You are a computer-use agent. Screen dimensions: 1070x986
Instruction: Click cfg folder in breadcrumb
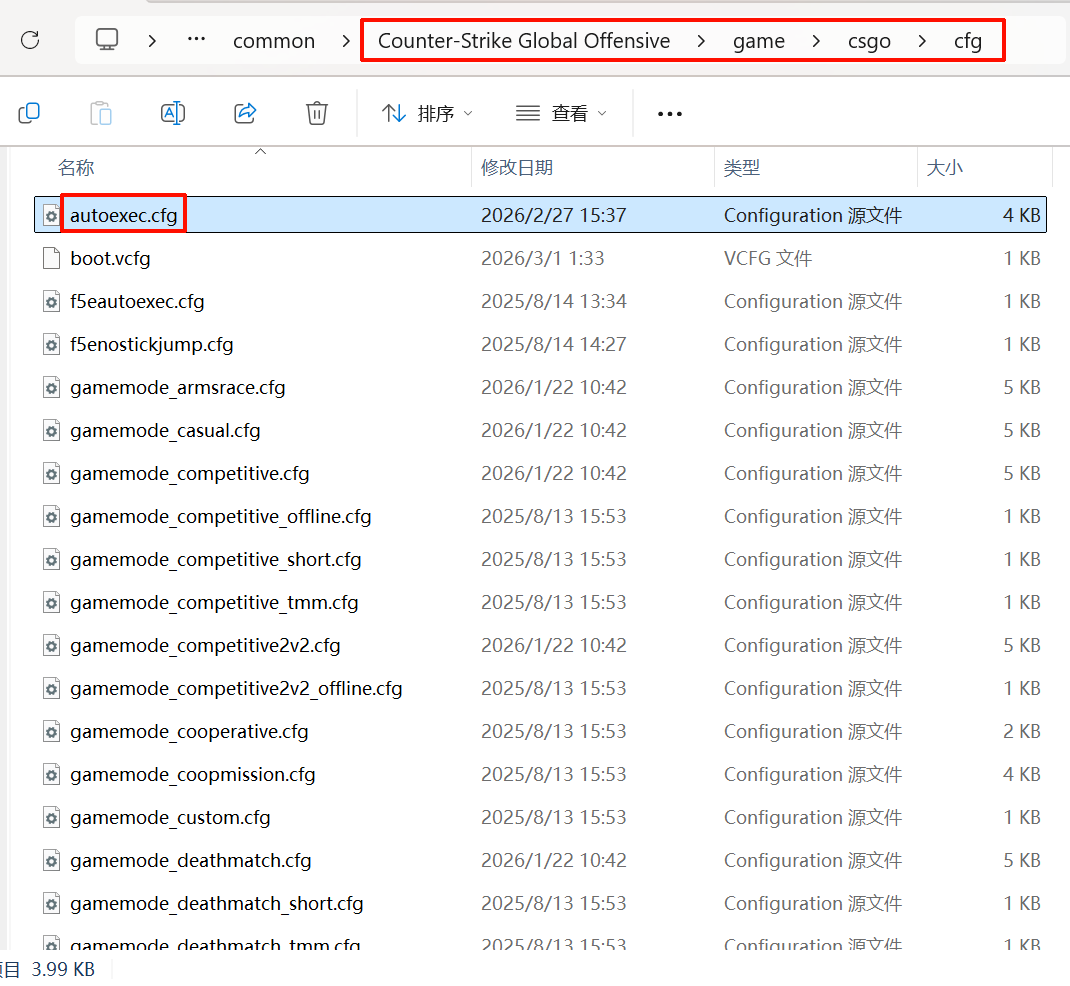[967, 41]
